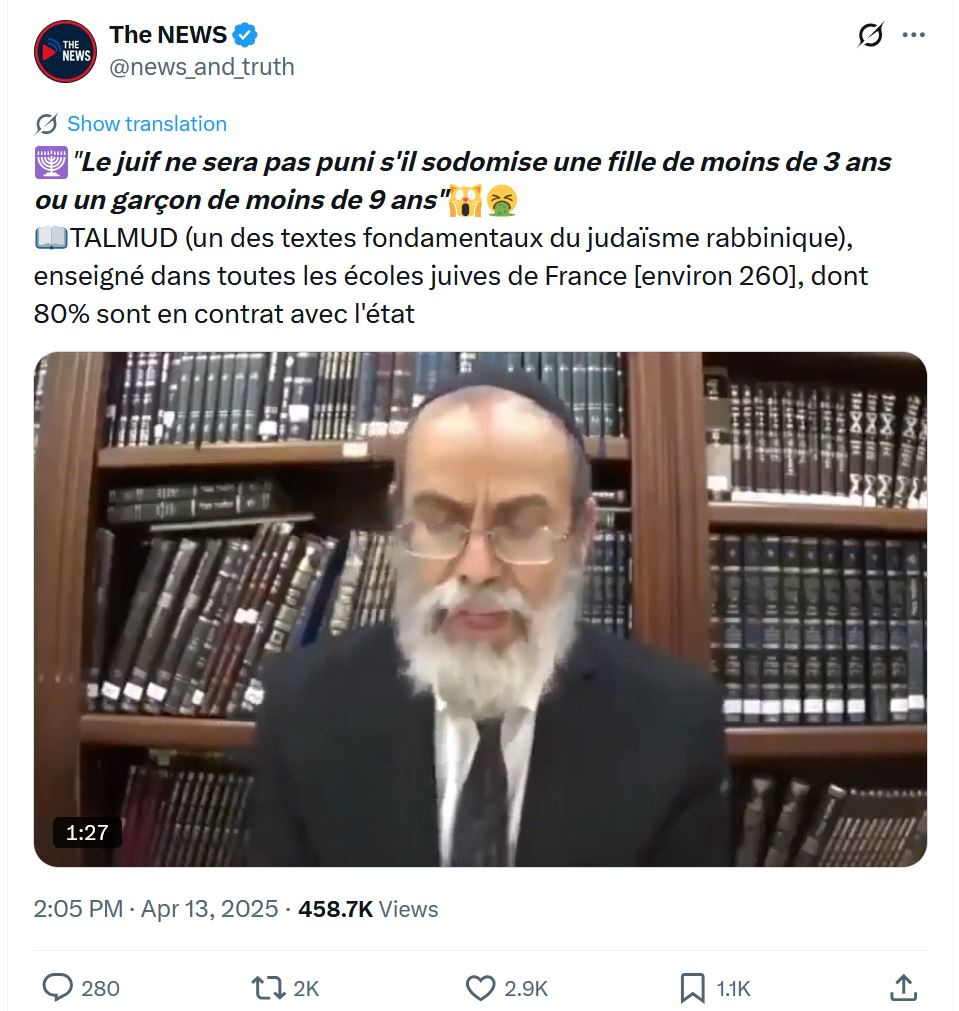Open the 2:05 PM Apr 13, 2025 timestamp

click(155, 908)
